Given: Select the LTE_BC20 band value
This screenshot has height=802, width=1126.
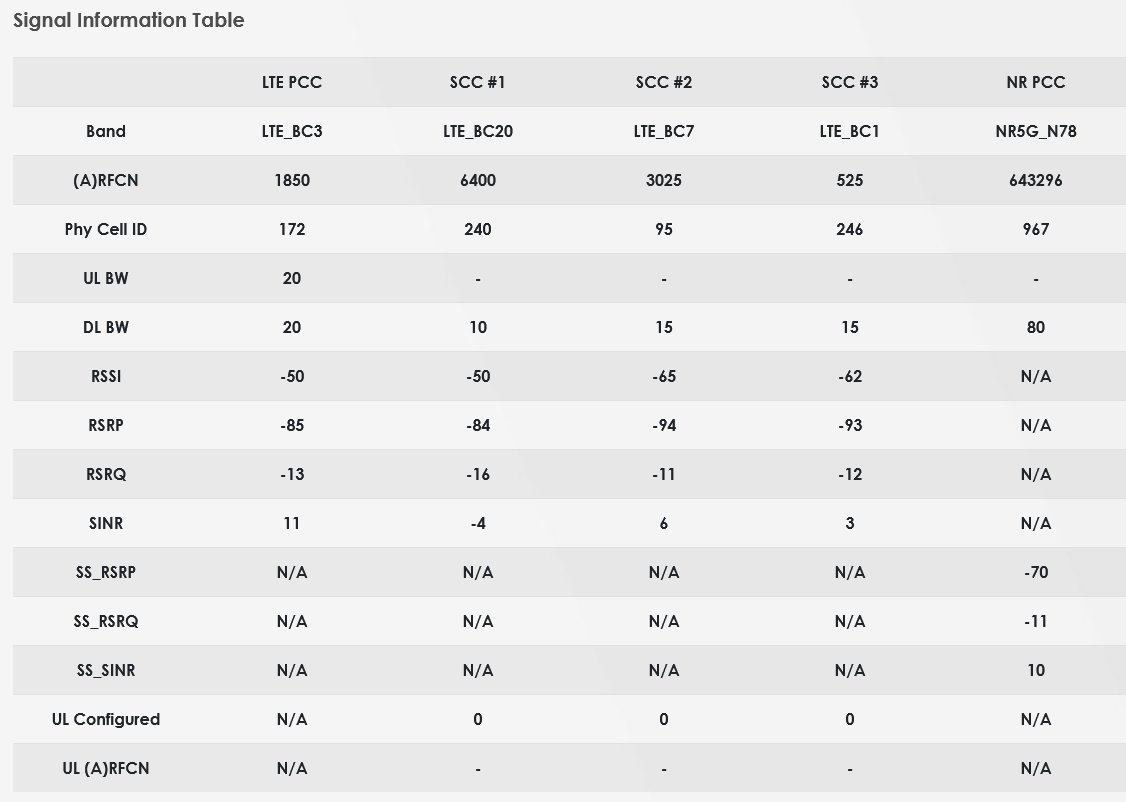Looking at the screenshot, I should coord(478,131).
